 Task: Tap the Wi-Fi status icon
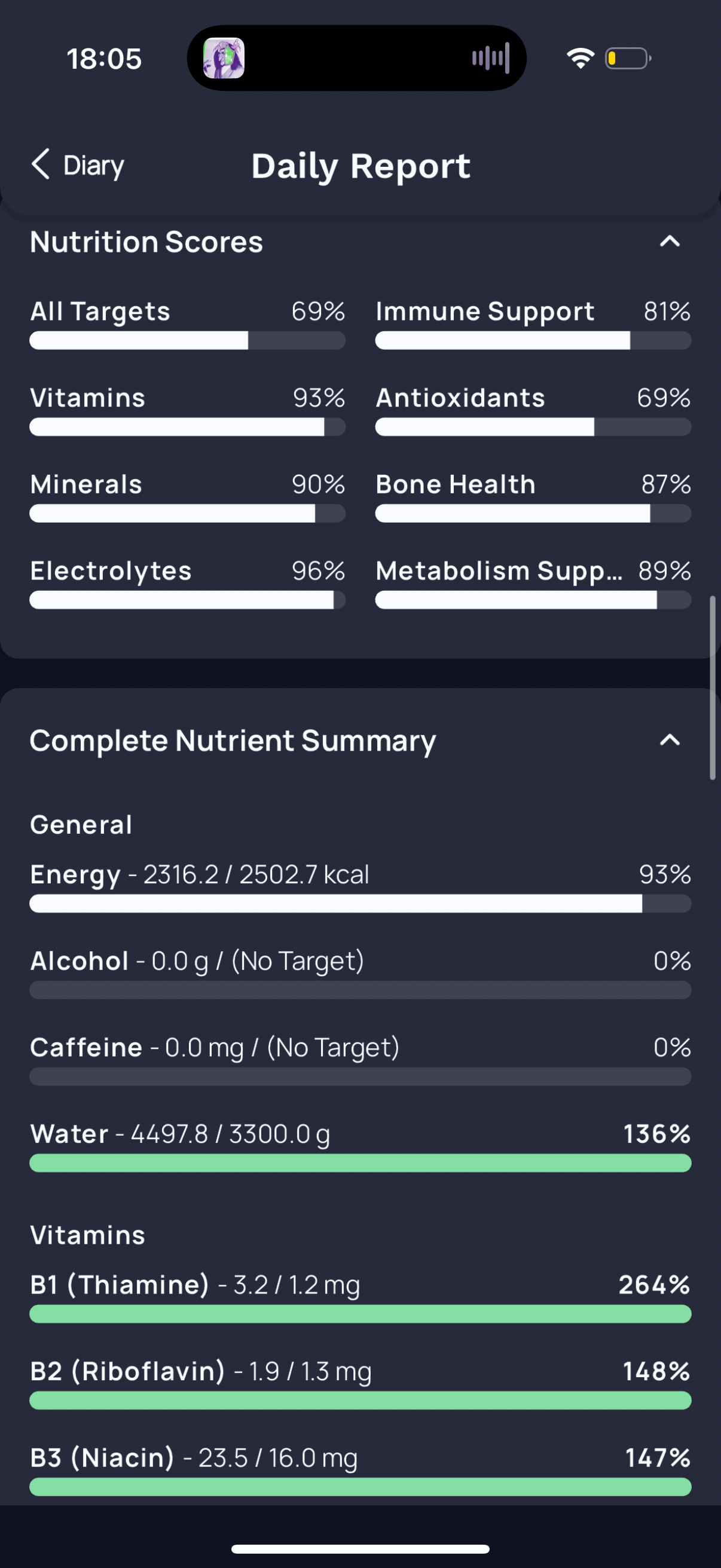click(x=581, y=59)
